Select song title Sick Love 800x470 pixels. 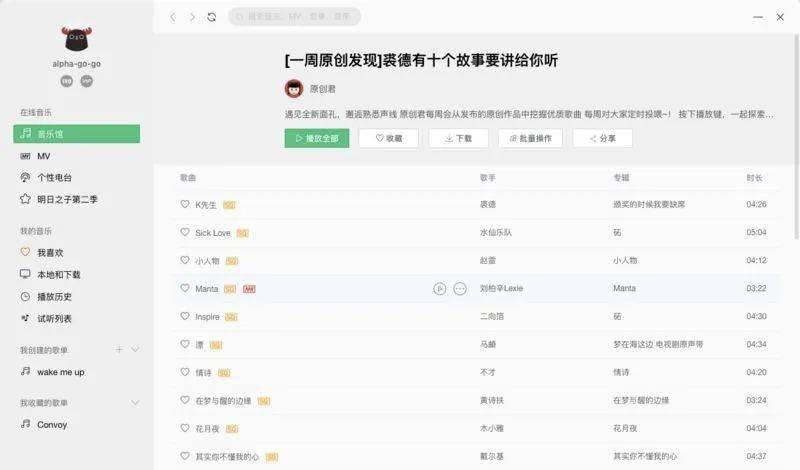point(213,233)
